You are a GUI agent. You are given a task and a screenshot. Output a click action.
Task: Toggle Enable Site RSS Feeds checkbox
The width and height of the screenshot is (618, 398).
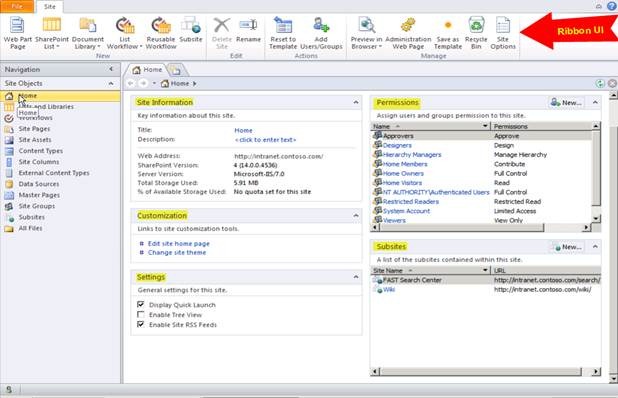click(140, 324)
